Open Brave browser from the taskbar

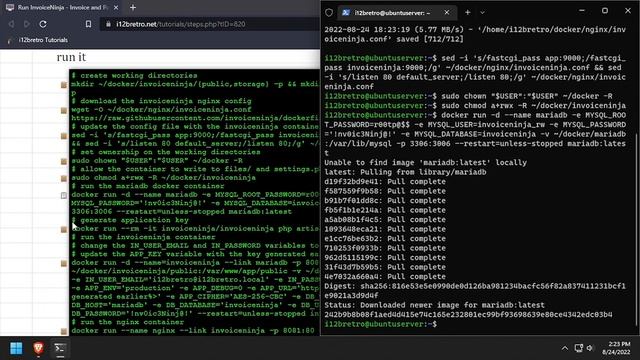coord(38,348)
